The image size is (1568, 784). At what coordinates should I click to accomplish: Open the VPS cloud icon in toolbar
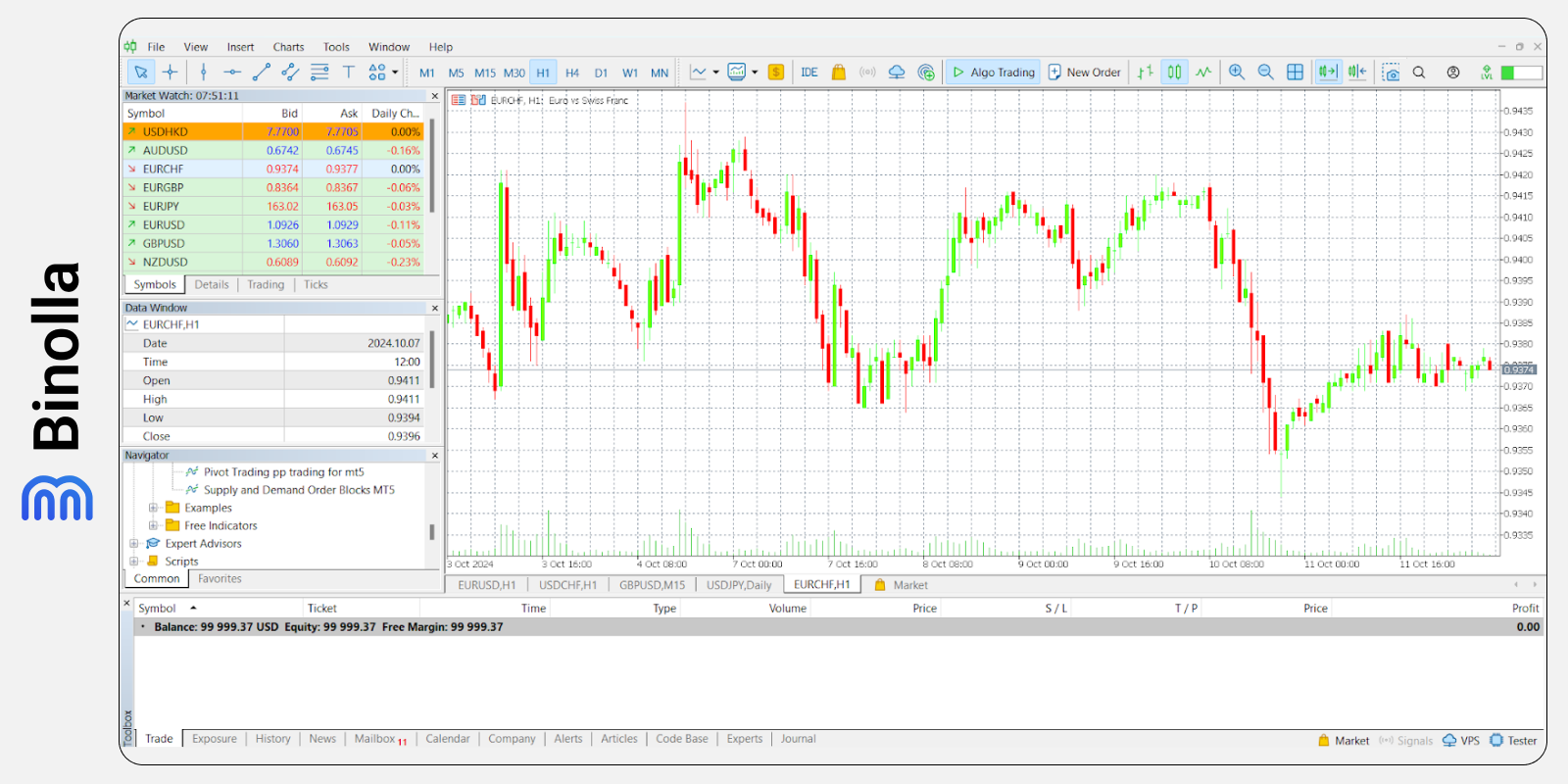click(896, 72)
